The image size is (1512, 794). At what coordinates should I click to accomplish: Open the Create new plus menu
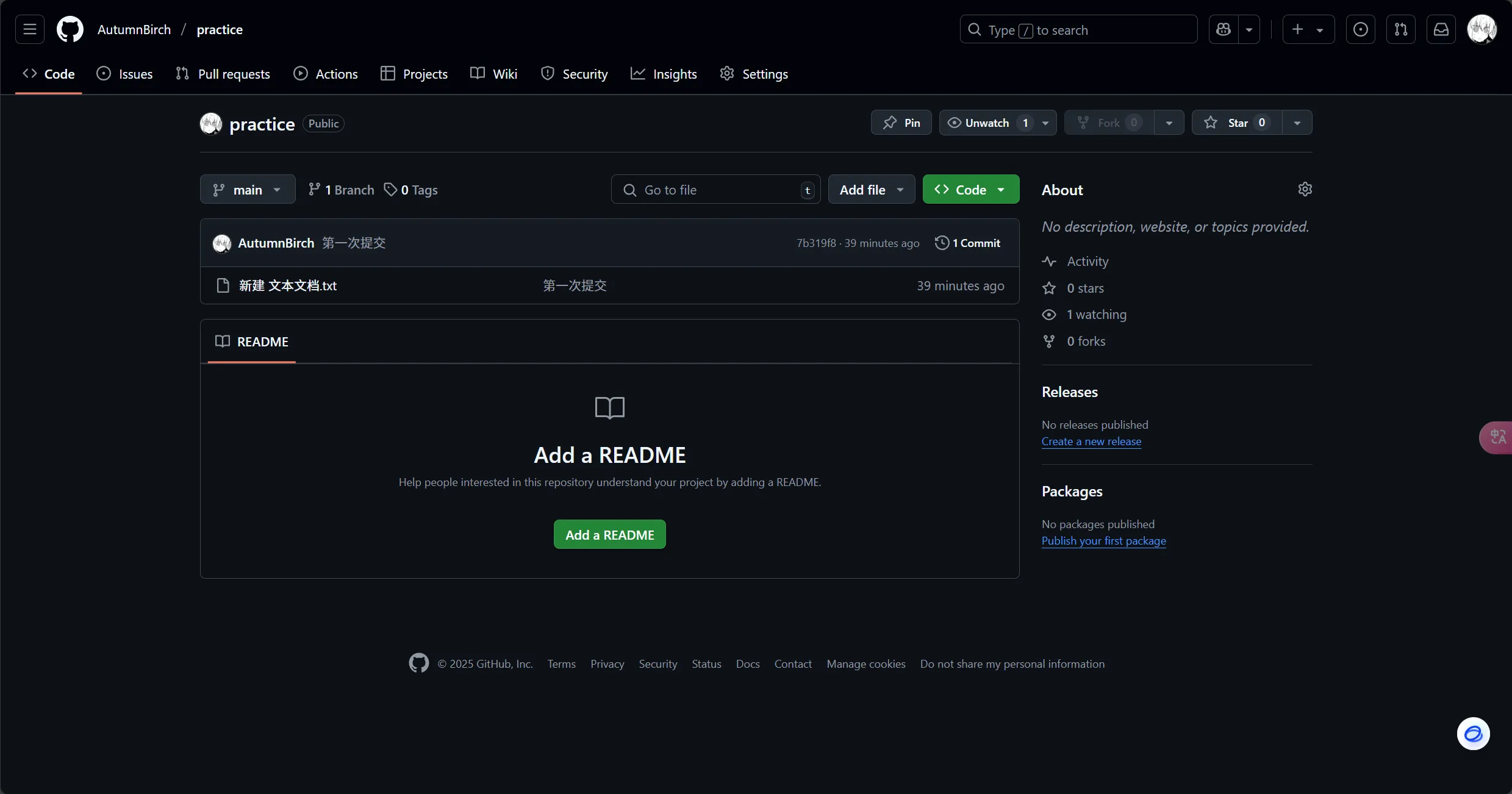pos(1308,29)
